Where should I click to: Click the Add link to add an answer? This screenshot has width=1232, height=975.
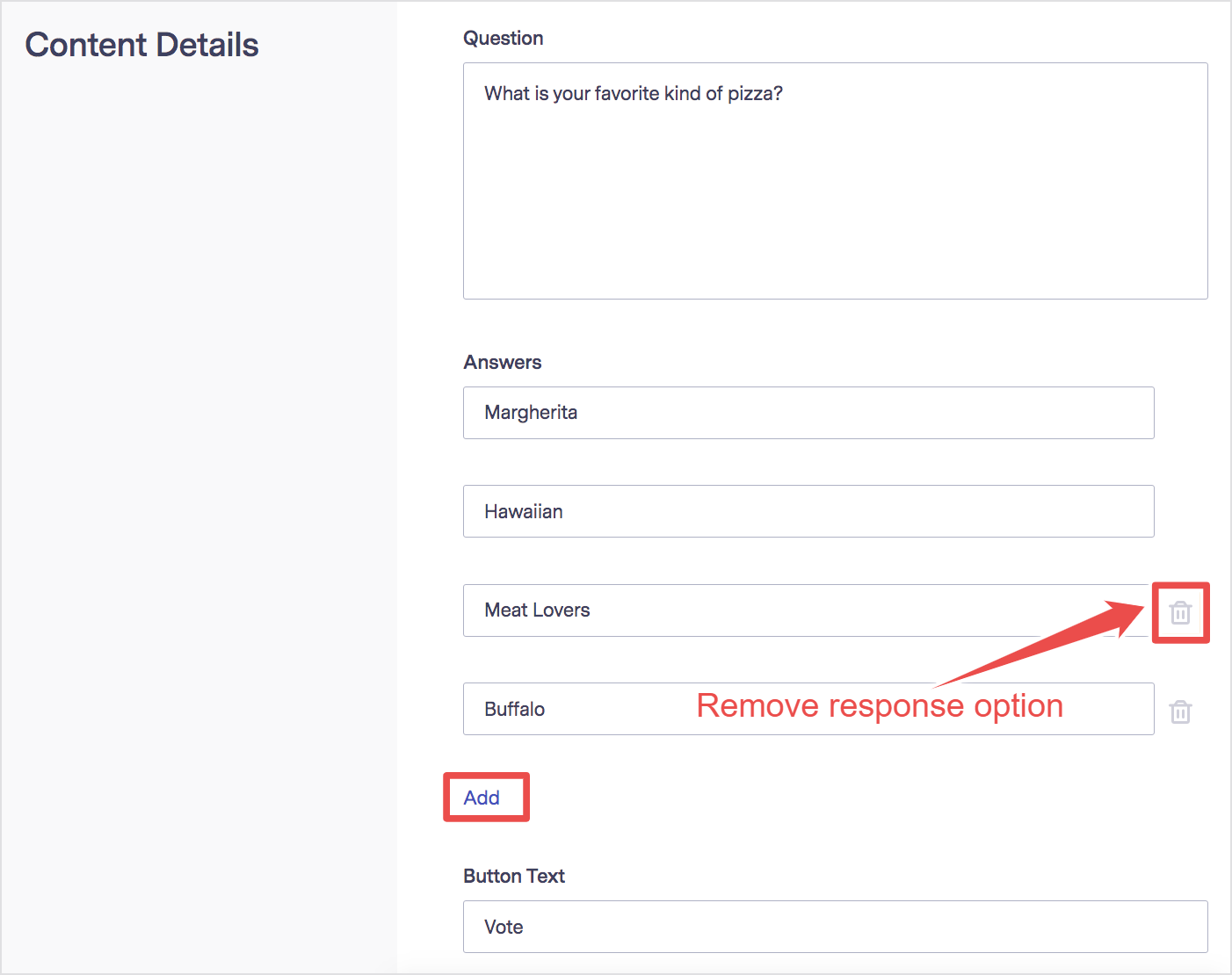click(482, 798)
